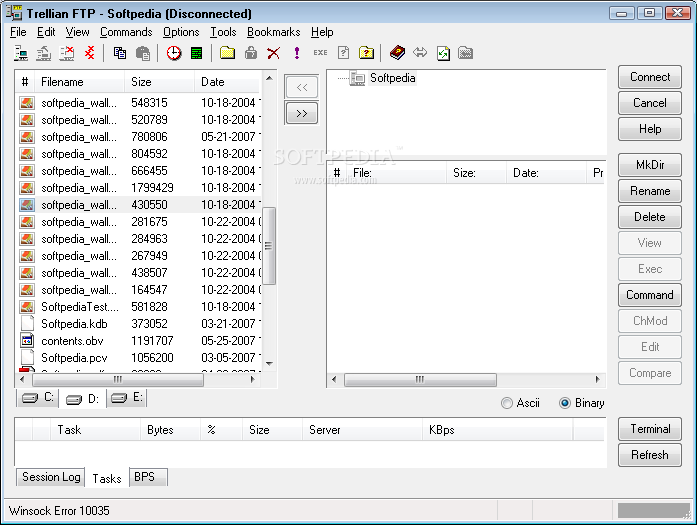The height and width of the screenshot is (525, 697).
Task: Click the Cancel button
Action: point(649,103)
